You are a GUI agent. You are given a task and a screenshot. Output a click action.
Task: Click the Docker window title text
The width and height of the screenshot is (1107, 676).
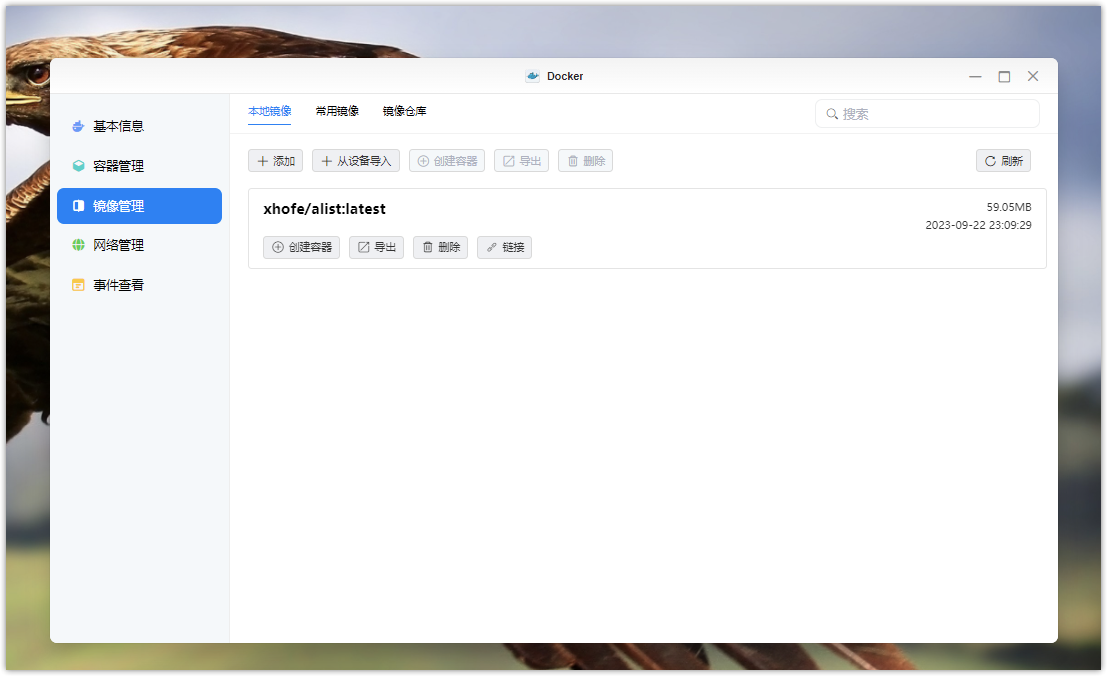point(565,76)
